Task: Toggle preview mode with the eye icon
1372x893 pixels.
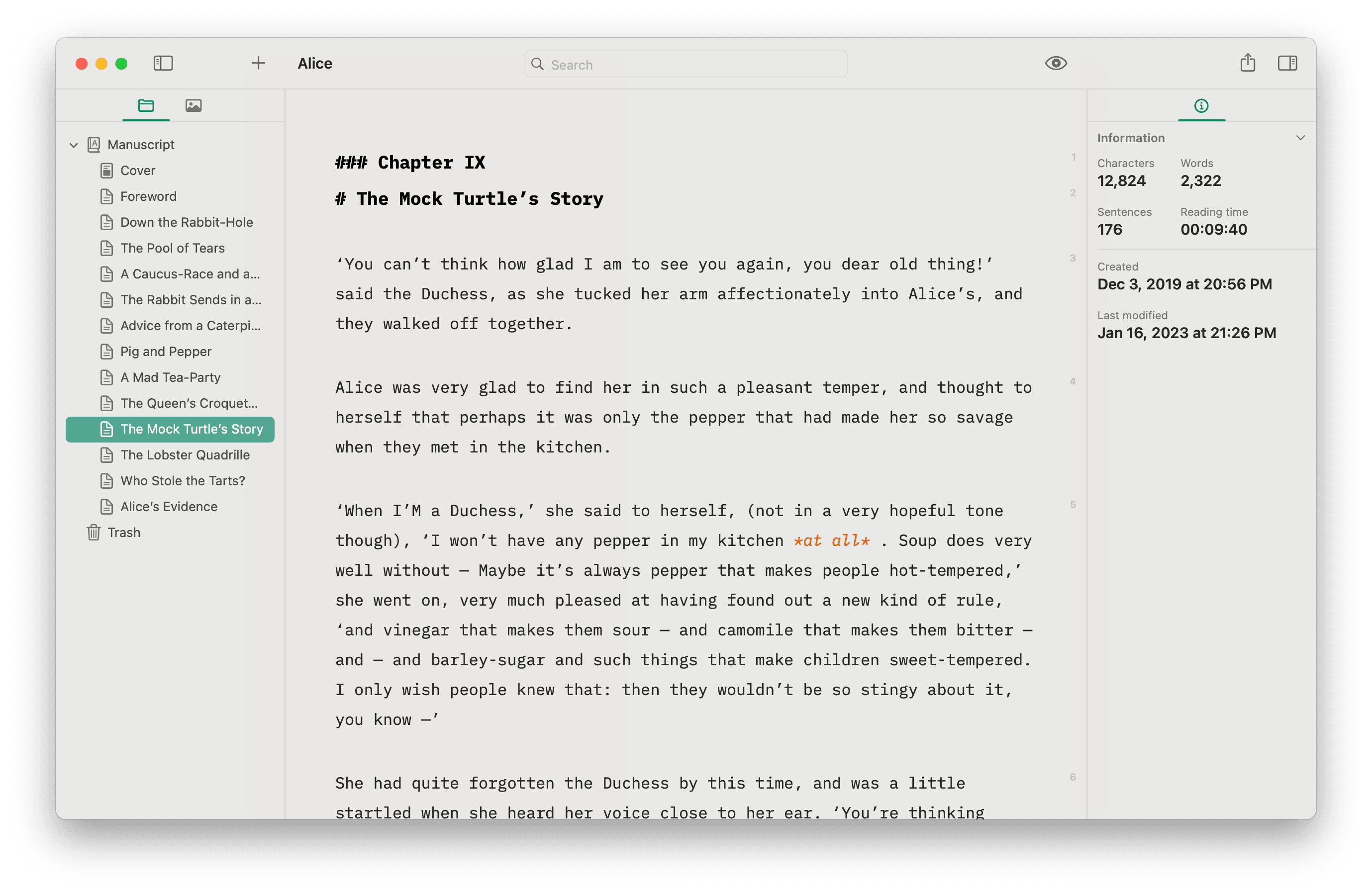Action: (x=1056, y=63)
